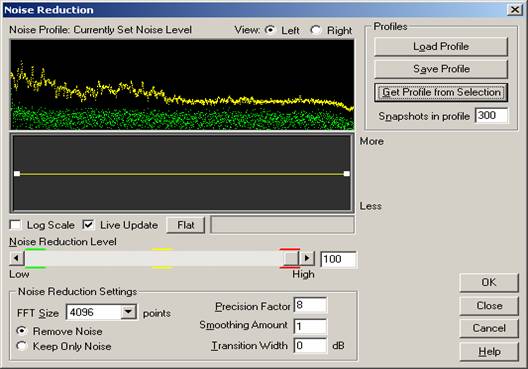
Task: Click the right arrow of Noise Reduction Level slider
Action: click(x=307, y=259)
